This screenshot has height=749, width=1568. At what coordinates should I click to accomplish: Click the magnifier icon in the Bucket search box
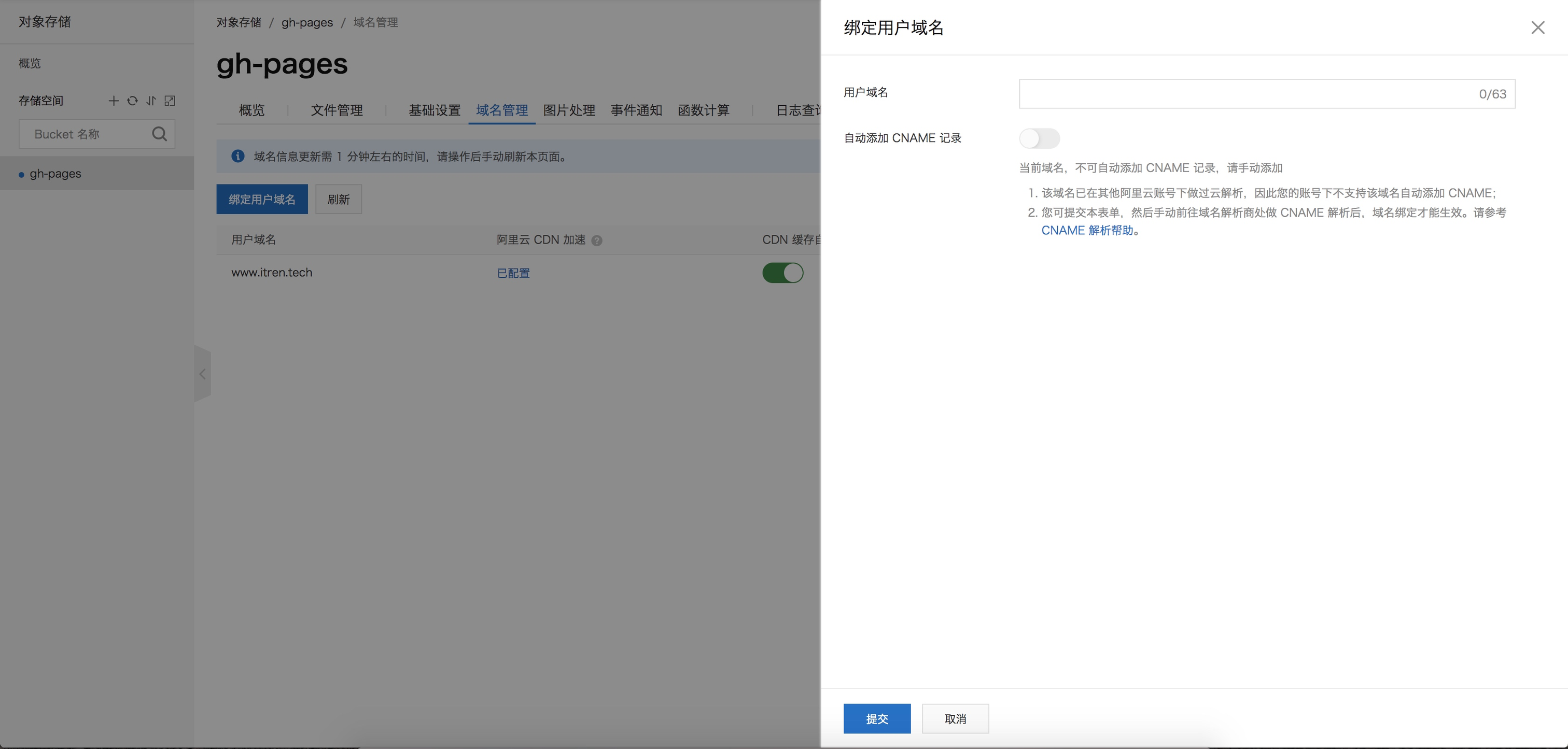[160, 134]
